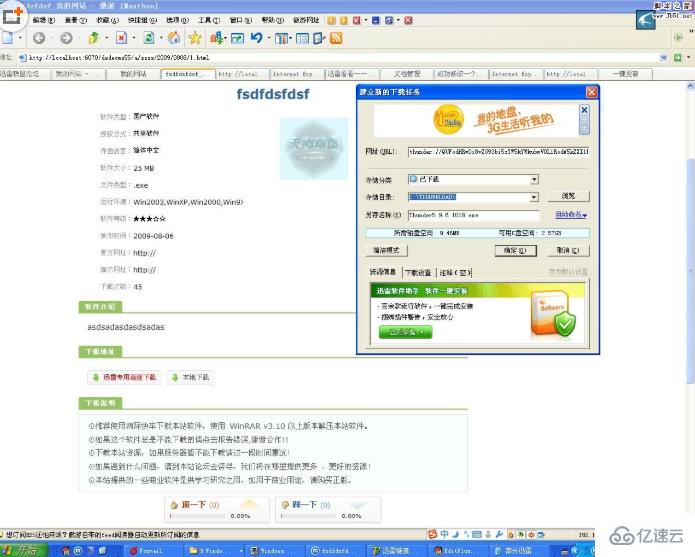Click the 简洁模式 simple mode button
The width and height of the screenshot is (695, 557).
[x=387, y=250]
